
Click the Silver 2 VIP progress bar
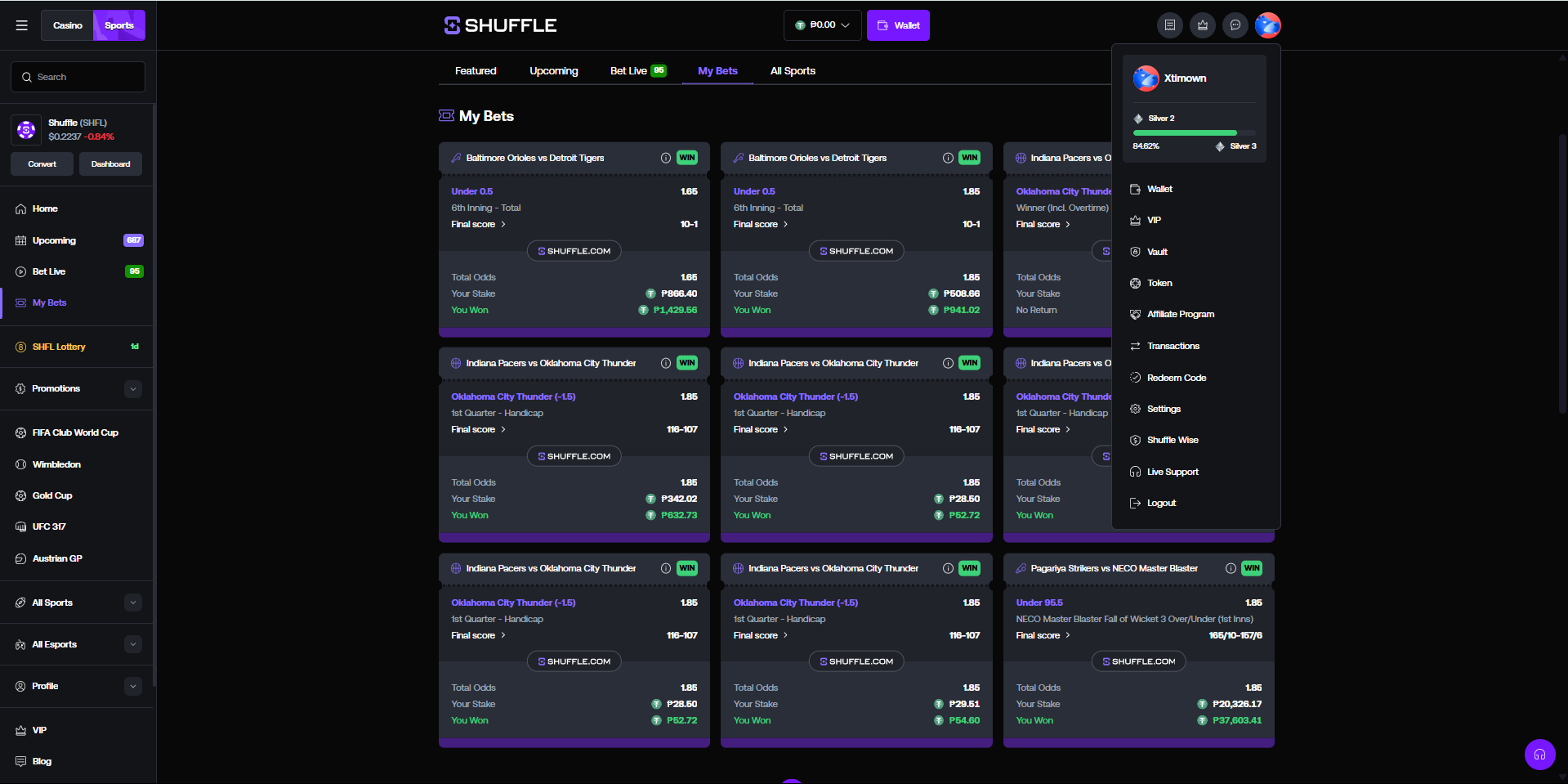click(1195, 132)
